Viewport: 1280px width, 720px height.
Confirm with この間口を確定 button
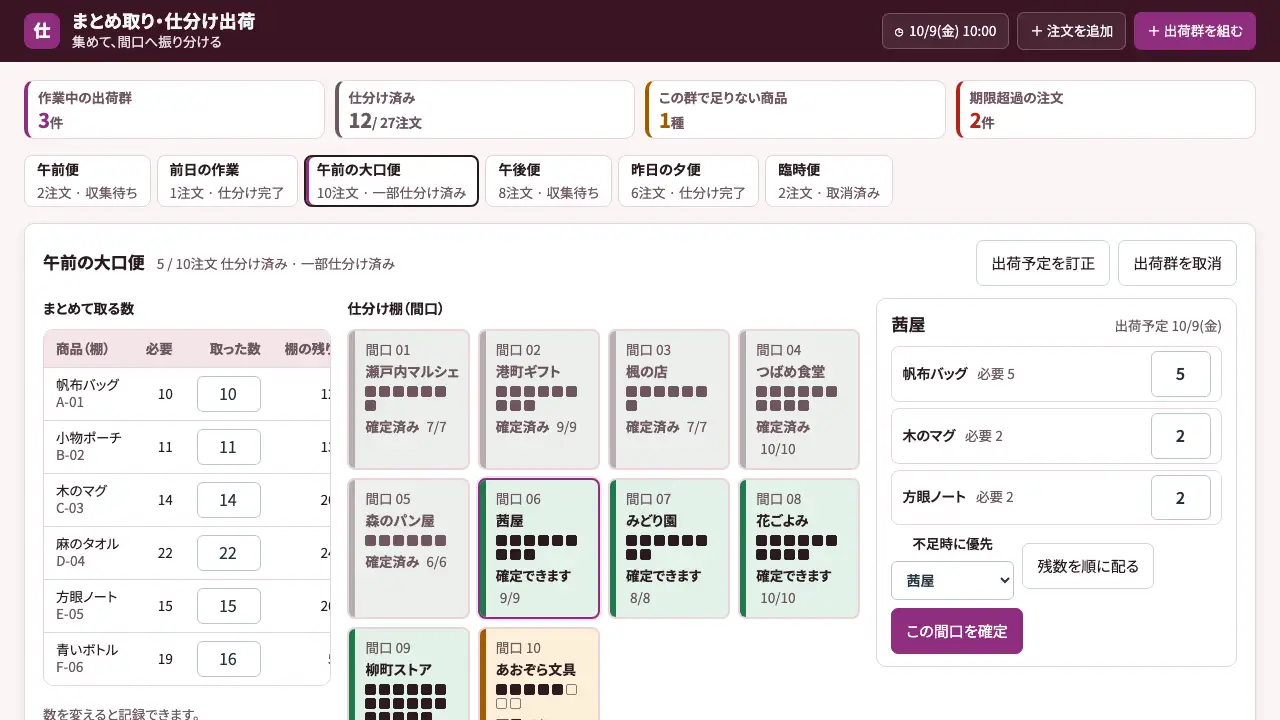pyautogui.click(x=957, y=631)
